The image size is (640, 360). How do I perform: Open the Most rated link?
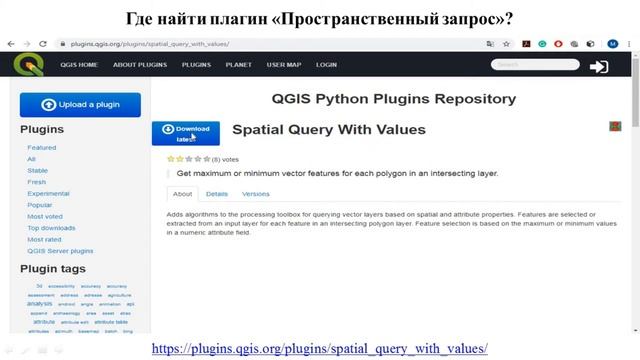tap(44, 239)
